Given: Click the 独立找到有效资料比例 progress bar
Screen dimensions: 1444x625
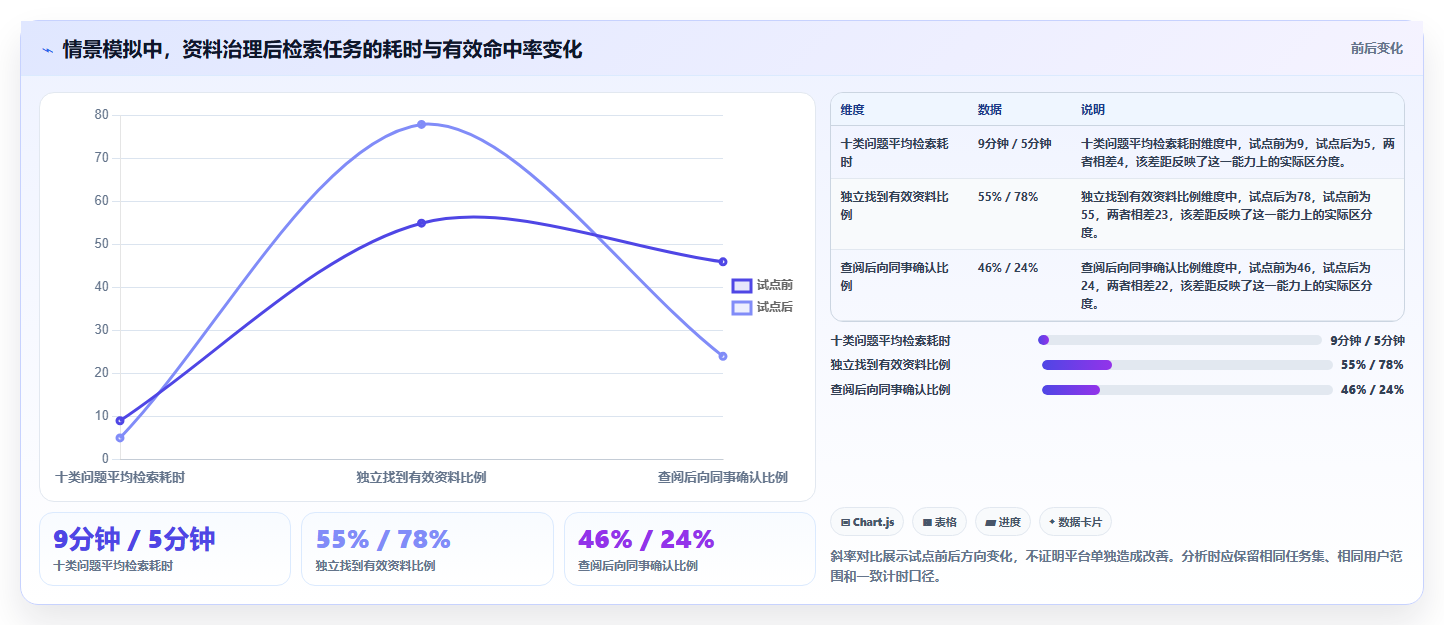Looking at the screenshot, I should click(1187, 365).
